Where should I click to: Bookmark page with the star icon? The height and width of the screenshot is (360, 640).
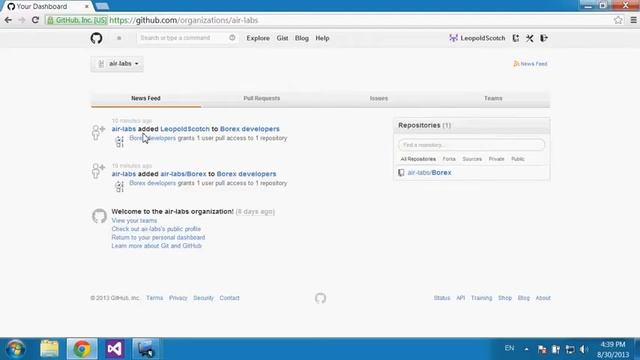(618, 20)
